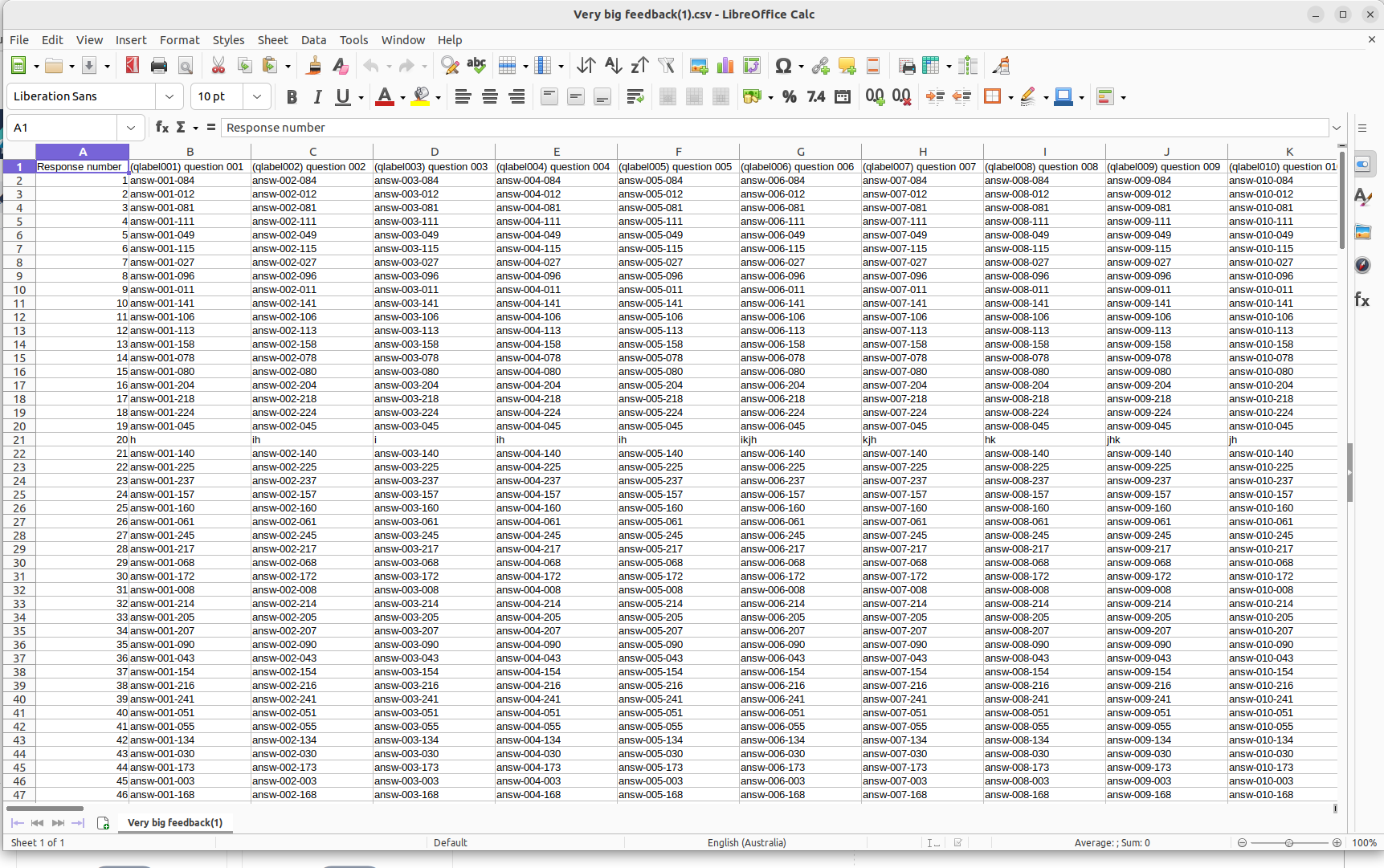The image size is (1384, 868).
Task: Toggle Align Top vertical alignment
Action: (549, 96)
